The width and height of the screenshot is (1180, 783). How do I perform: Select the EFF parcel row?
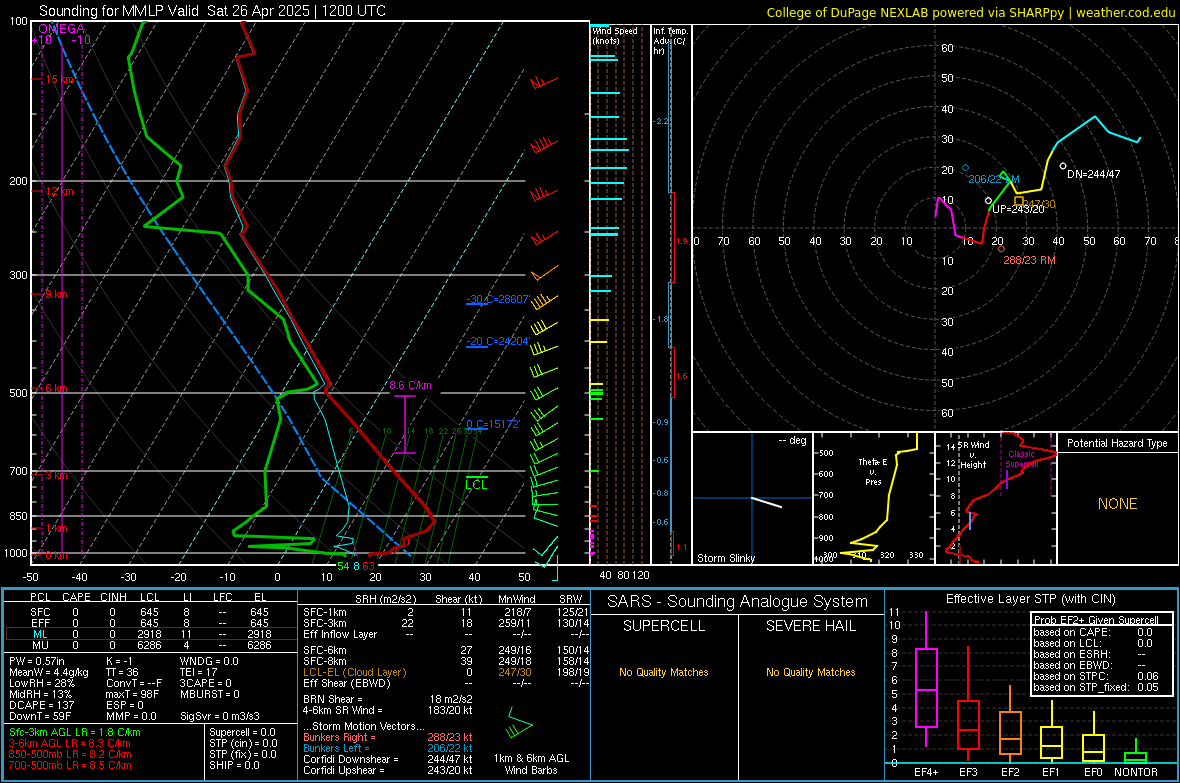[x=149, y=623]
